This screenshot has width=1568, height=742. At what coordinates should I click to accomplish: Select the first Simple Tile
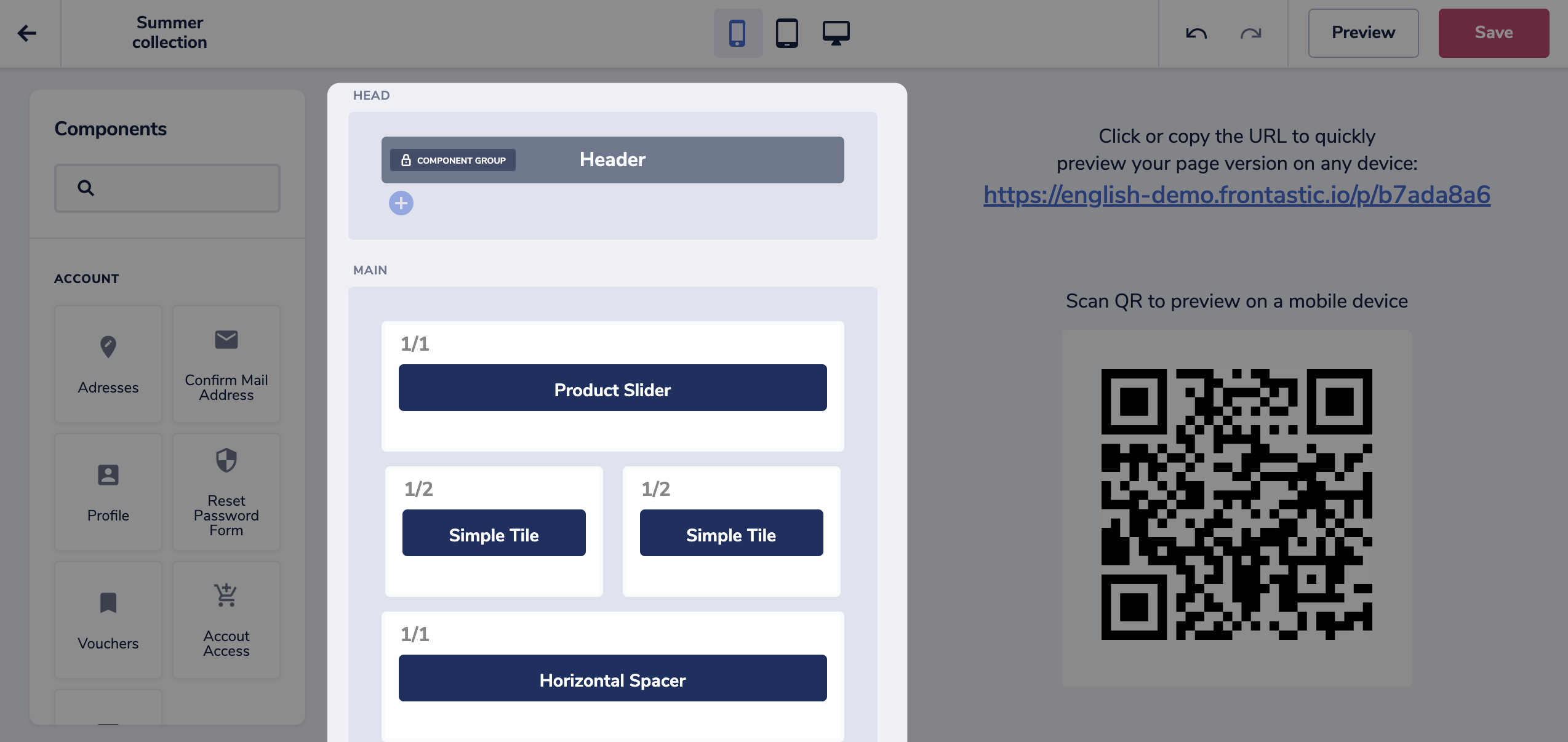[x=494, y=533]
